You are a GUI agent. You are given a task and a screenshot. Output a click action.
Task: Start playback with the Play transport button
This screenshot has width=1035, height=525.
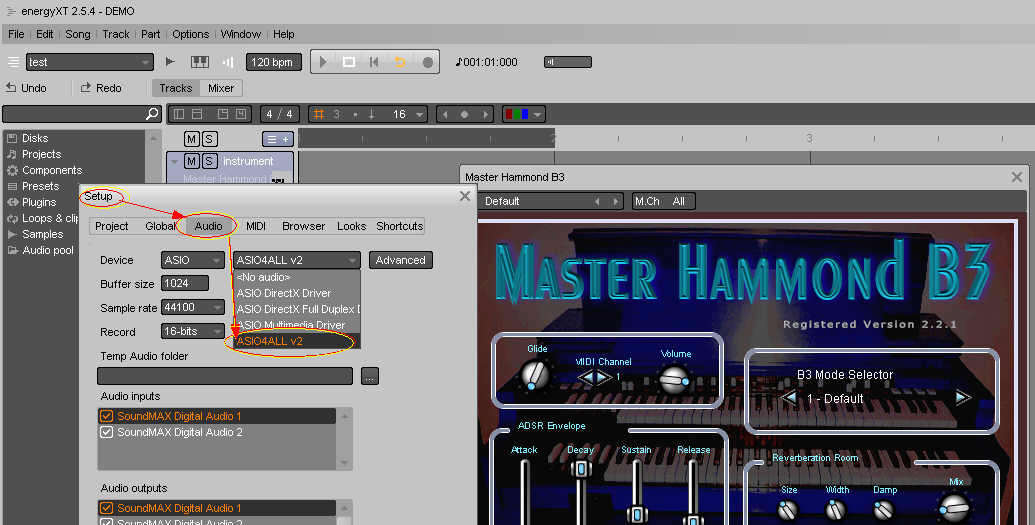[x=323, y=62]
